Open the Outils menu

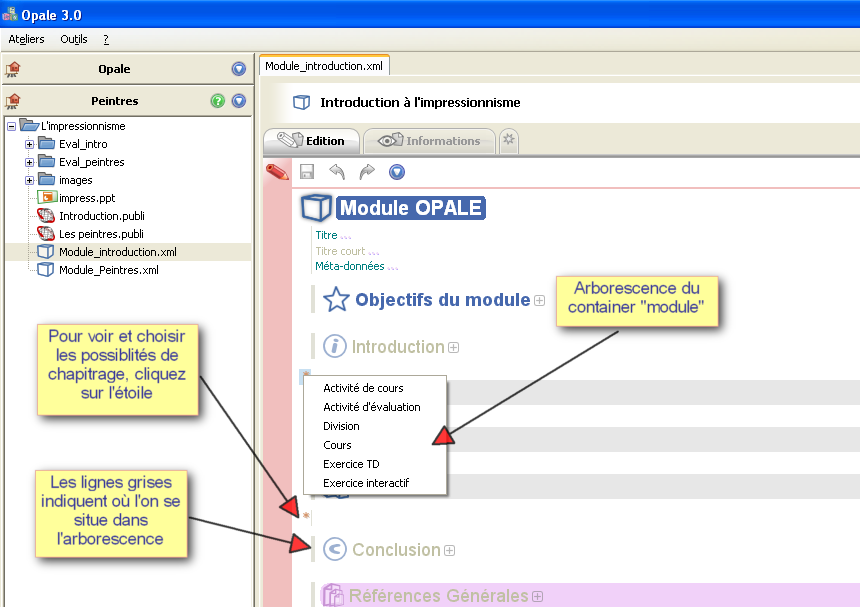(73, 39)
